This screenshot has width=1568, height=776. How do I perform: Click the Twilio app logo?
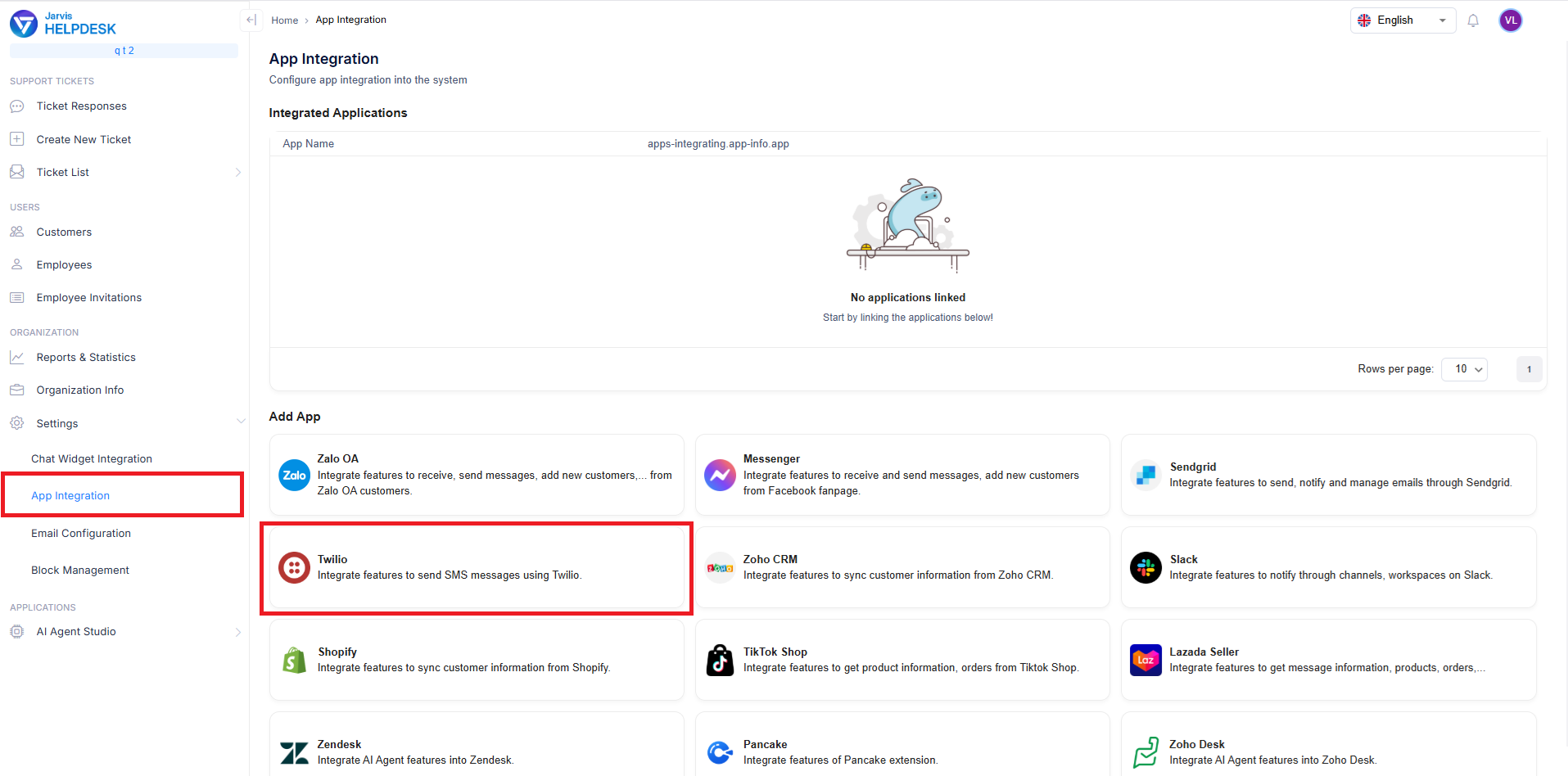point(294,567)
